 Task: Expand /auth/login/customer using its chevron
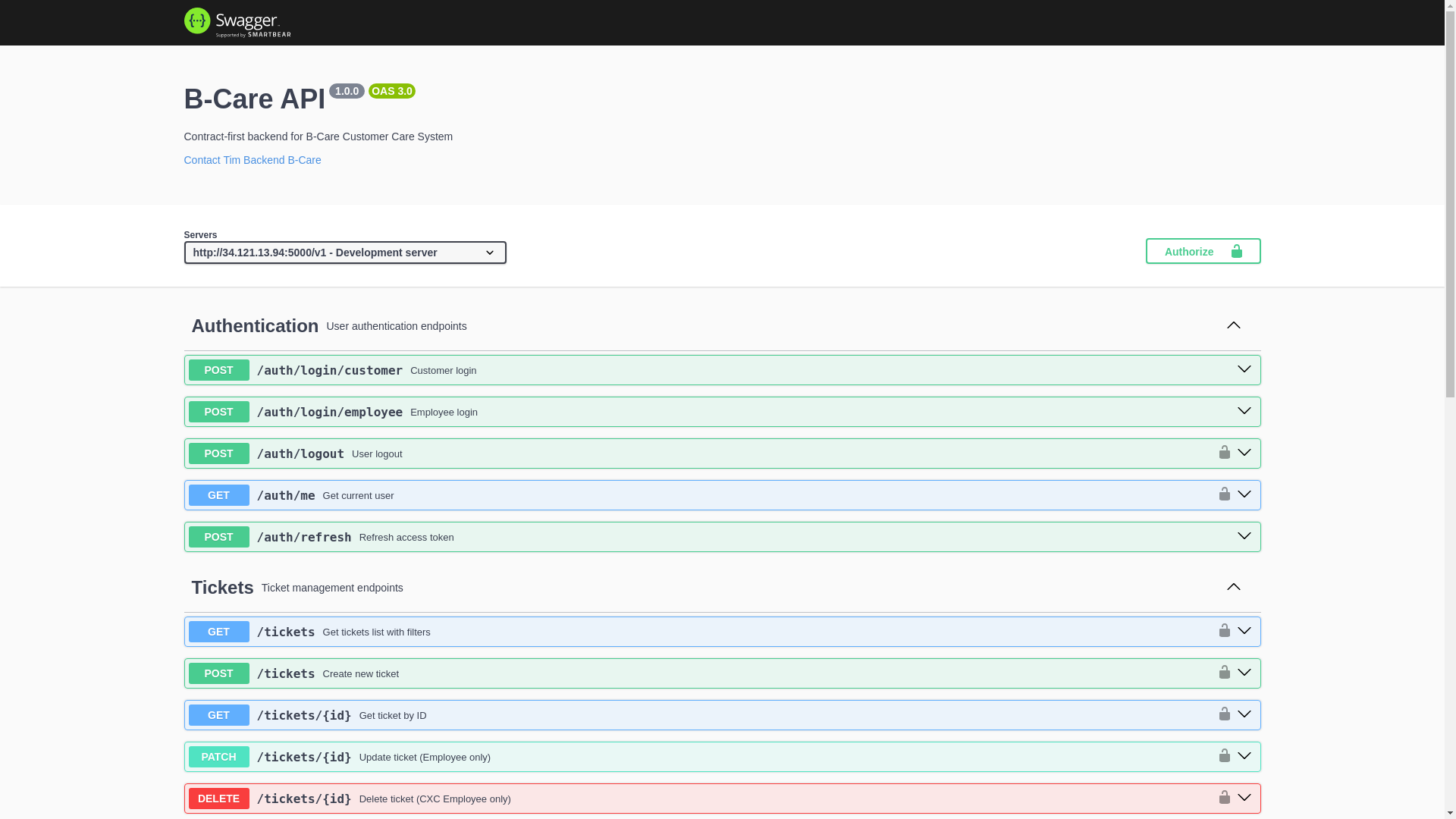click(x=1244, y=369)
